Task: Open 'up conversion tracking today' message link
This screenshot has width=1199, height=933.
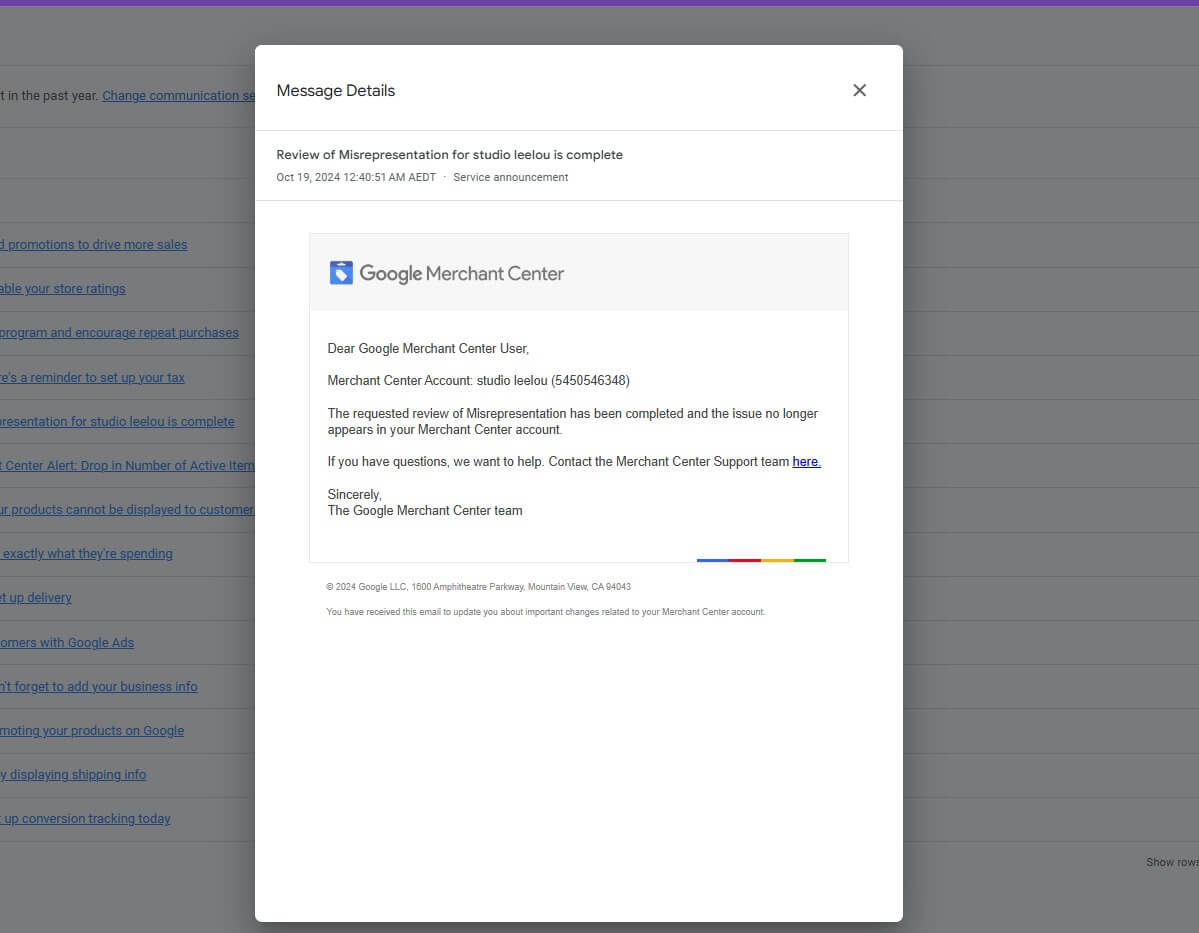Action: point(85,819)
